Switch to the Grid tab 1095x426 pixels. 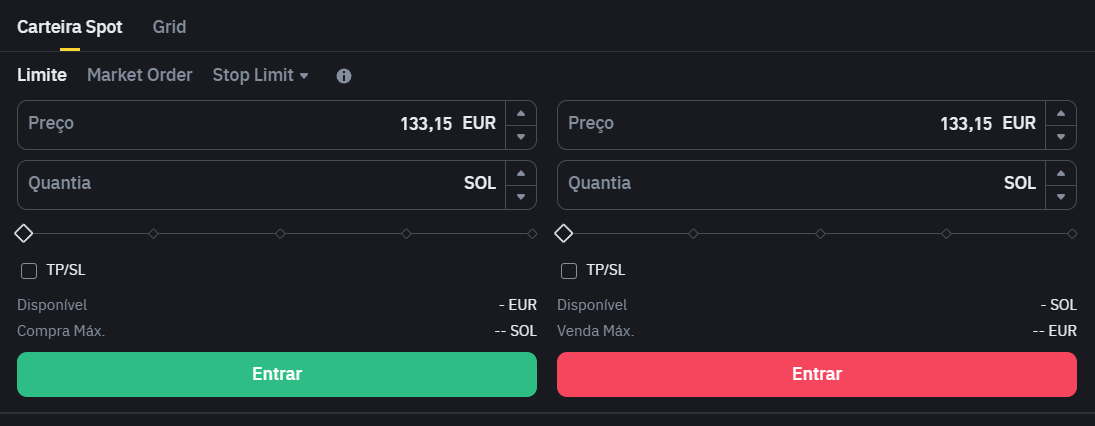170,27
